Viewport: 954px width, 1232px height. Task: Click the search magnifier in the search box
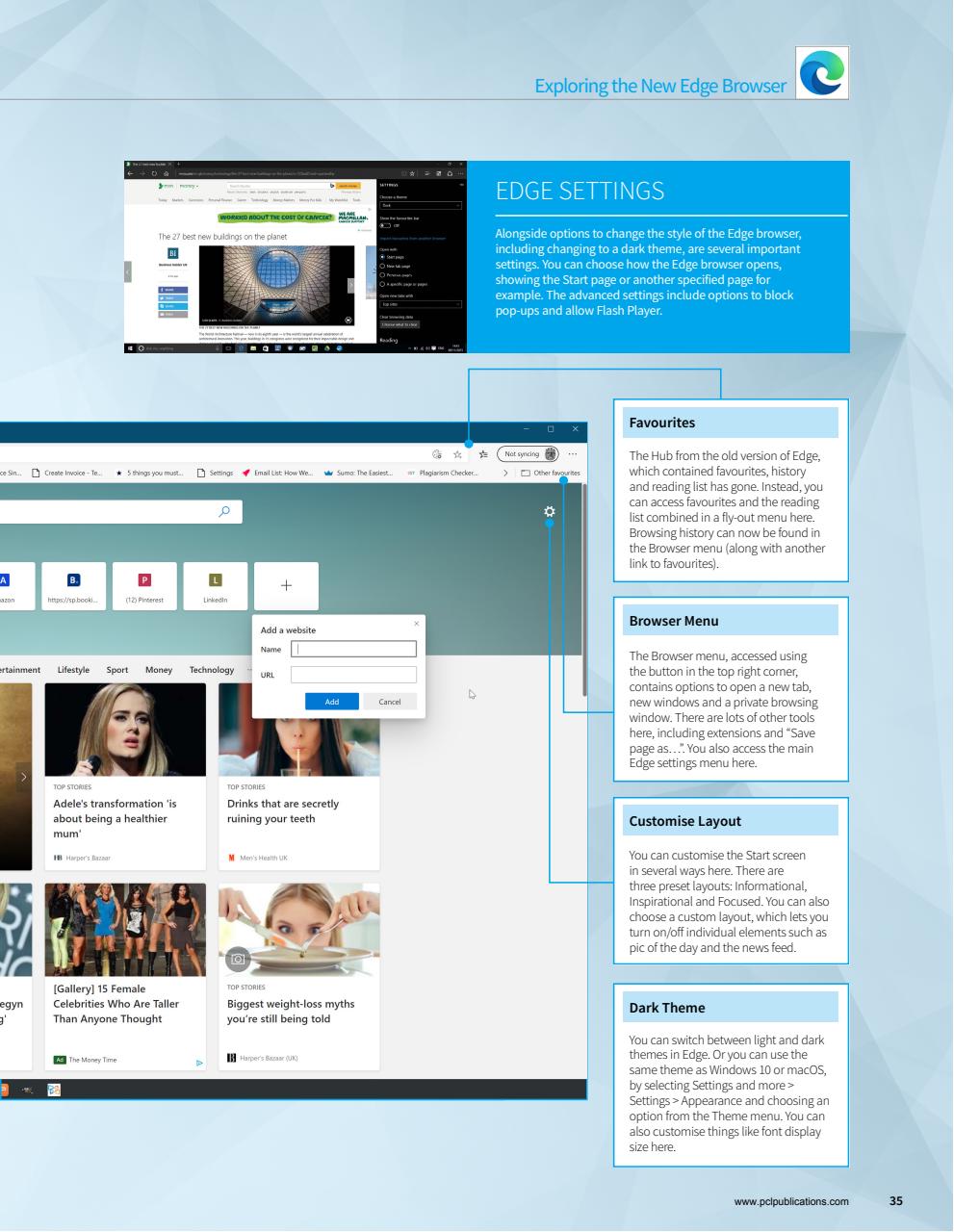(x=224, y=511)
